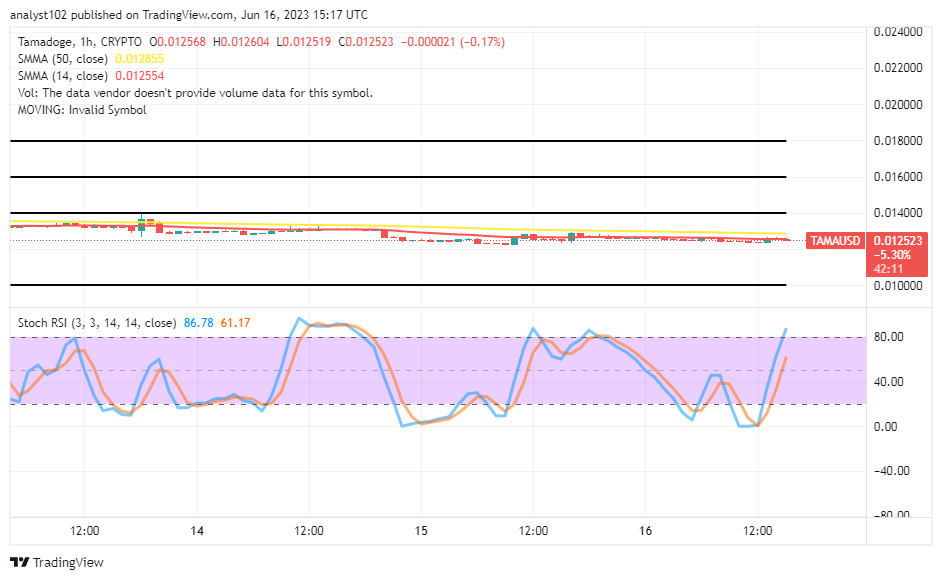The image size is (942, 580).
Task: Click the Stoch RSI K value 86.78
Action: (x=199, y=323)
